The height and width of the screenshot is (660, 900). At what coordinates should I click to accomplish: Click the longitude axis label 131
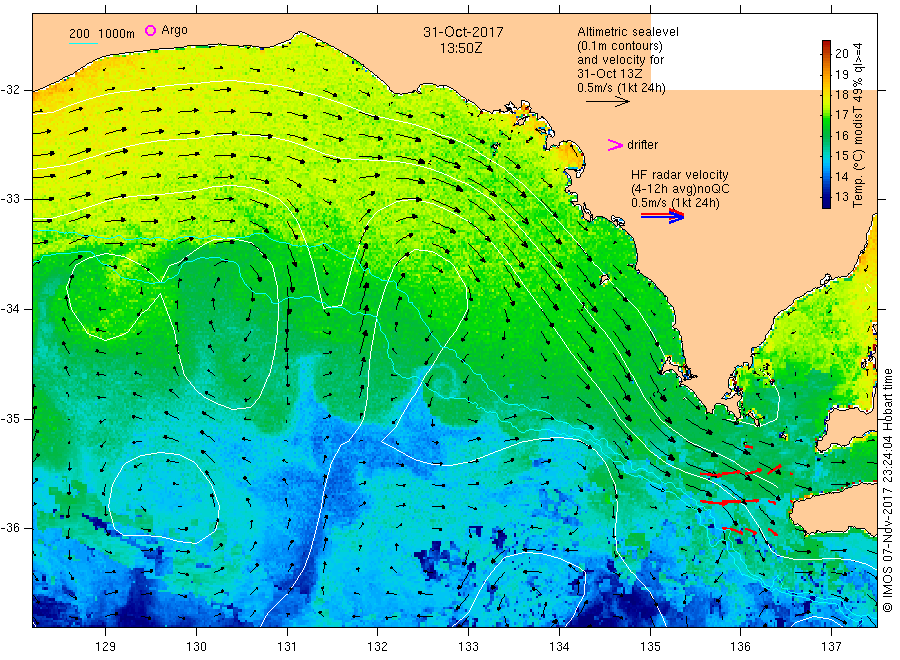coord(287,646)
